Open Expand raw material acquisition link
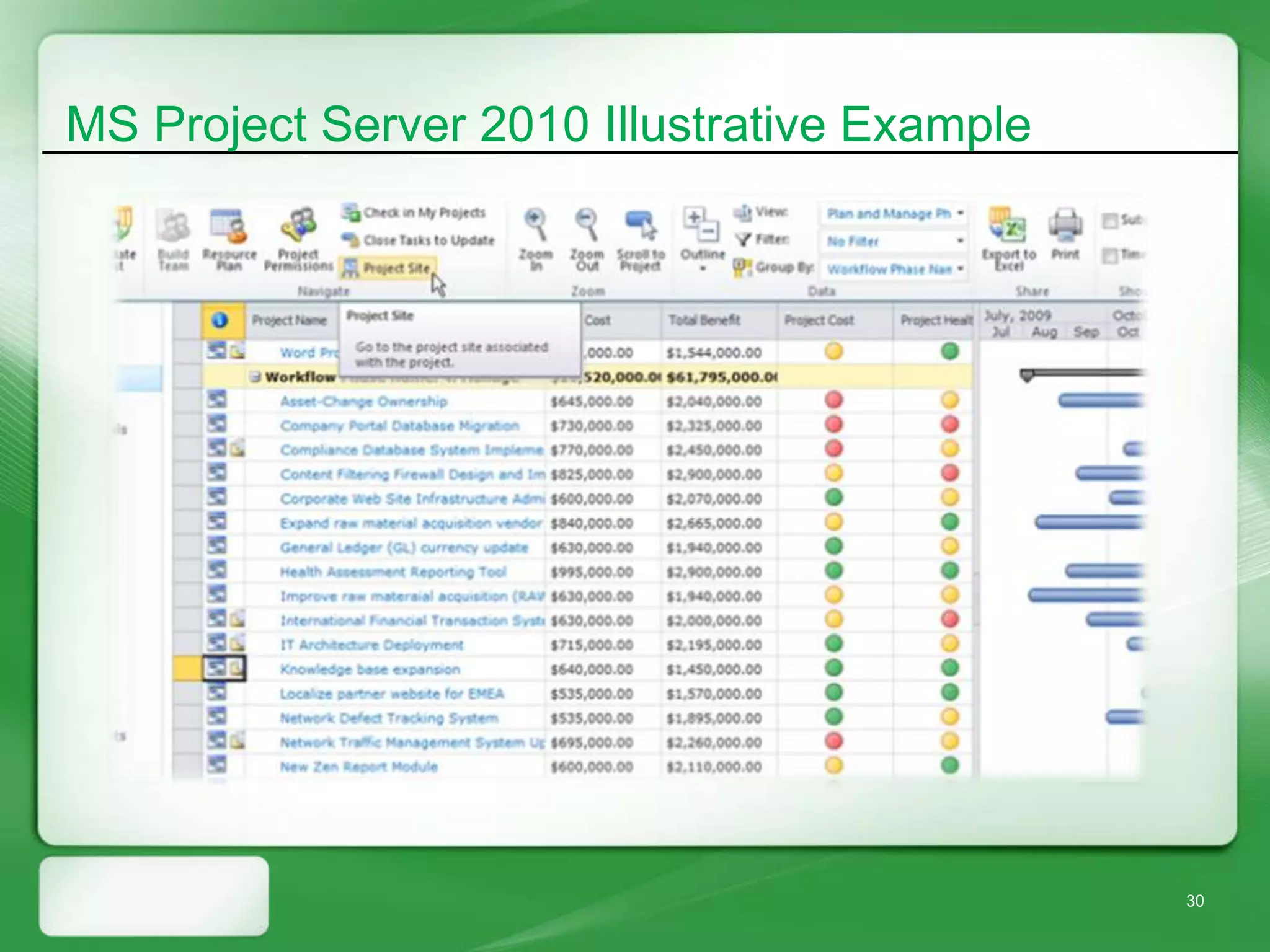This screenshot has width=1270, height=952. tap(411, 523)
